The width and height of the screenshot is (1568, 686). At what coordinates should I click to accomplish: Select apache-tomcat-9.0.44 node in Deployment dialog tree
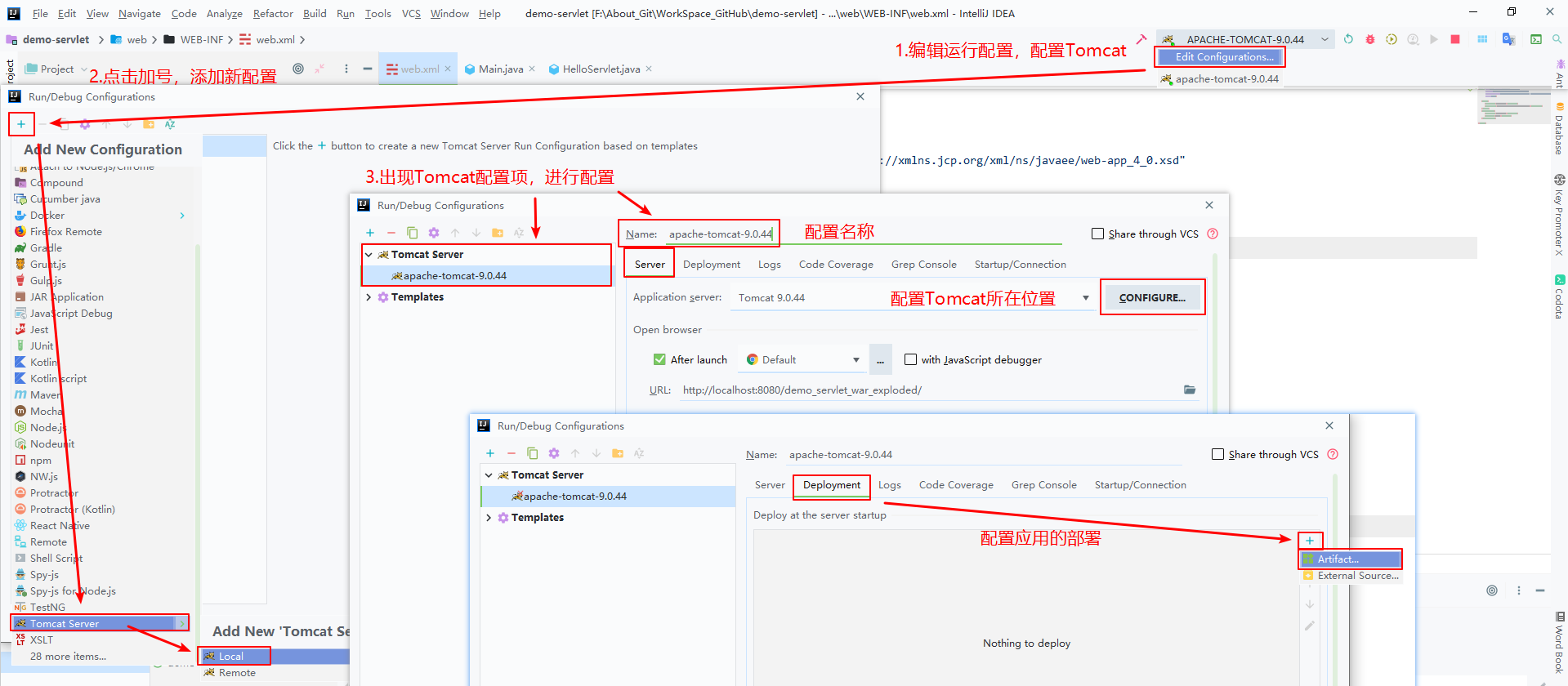pos(608,497)
